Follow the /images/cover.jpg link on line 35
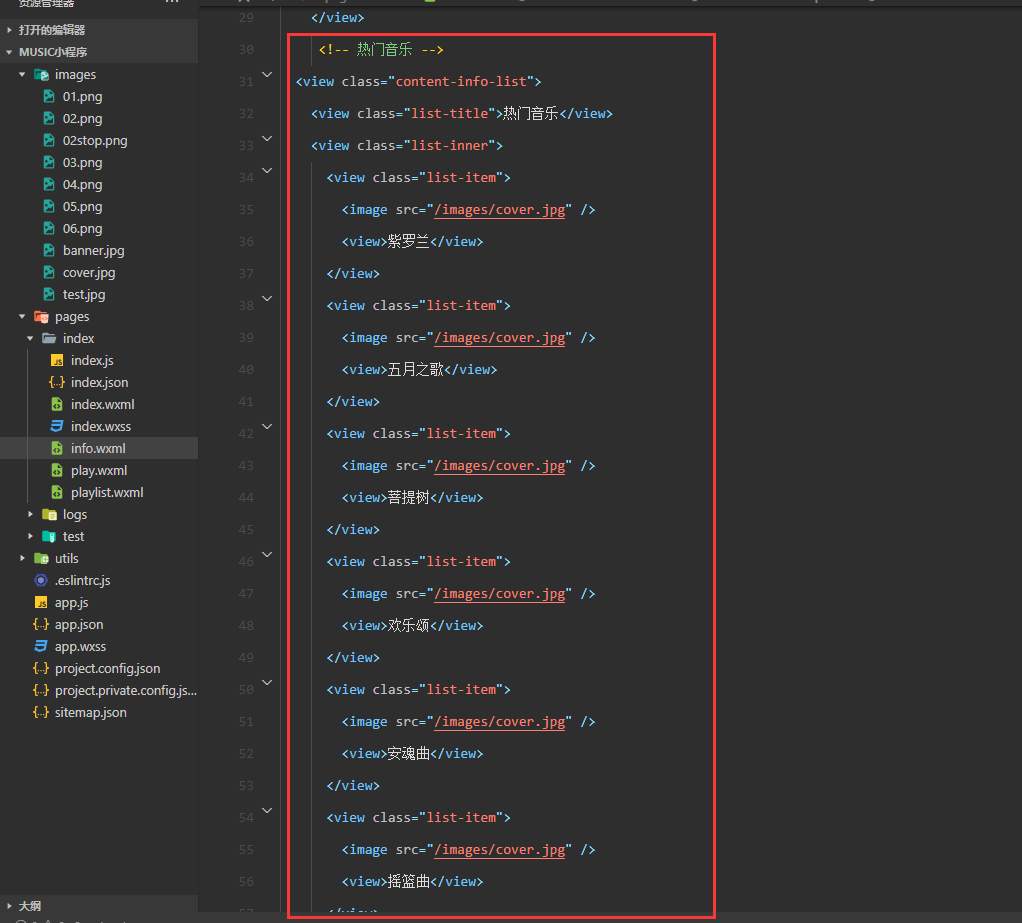1022x923 pixels. (499, 210)
